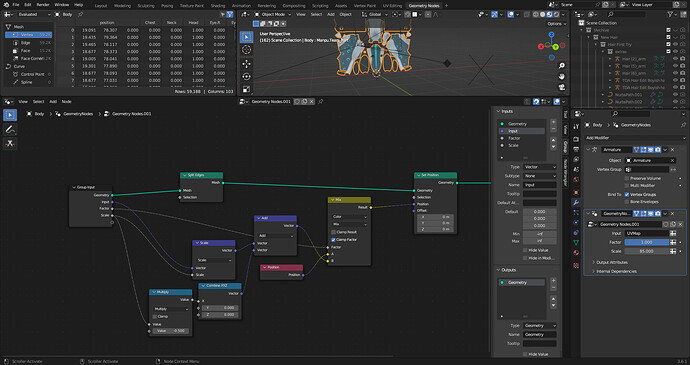The width and height of the screenshot is (690, 365).
Task: Enable Preserve Volume checkbox
Action: (x=627, y=178)
